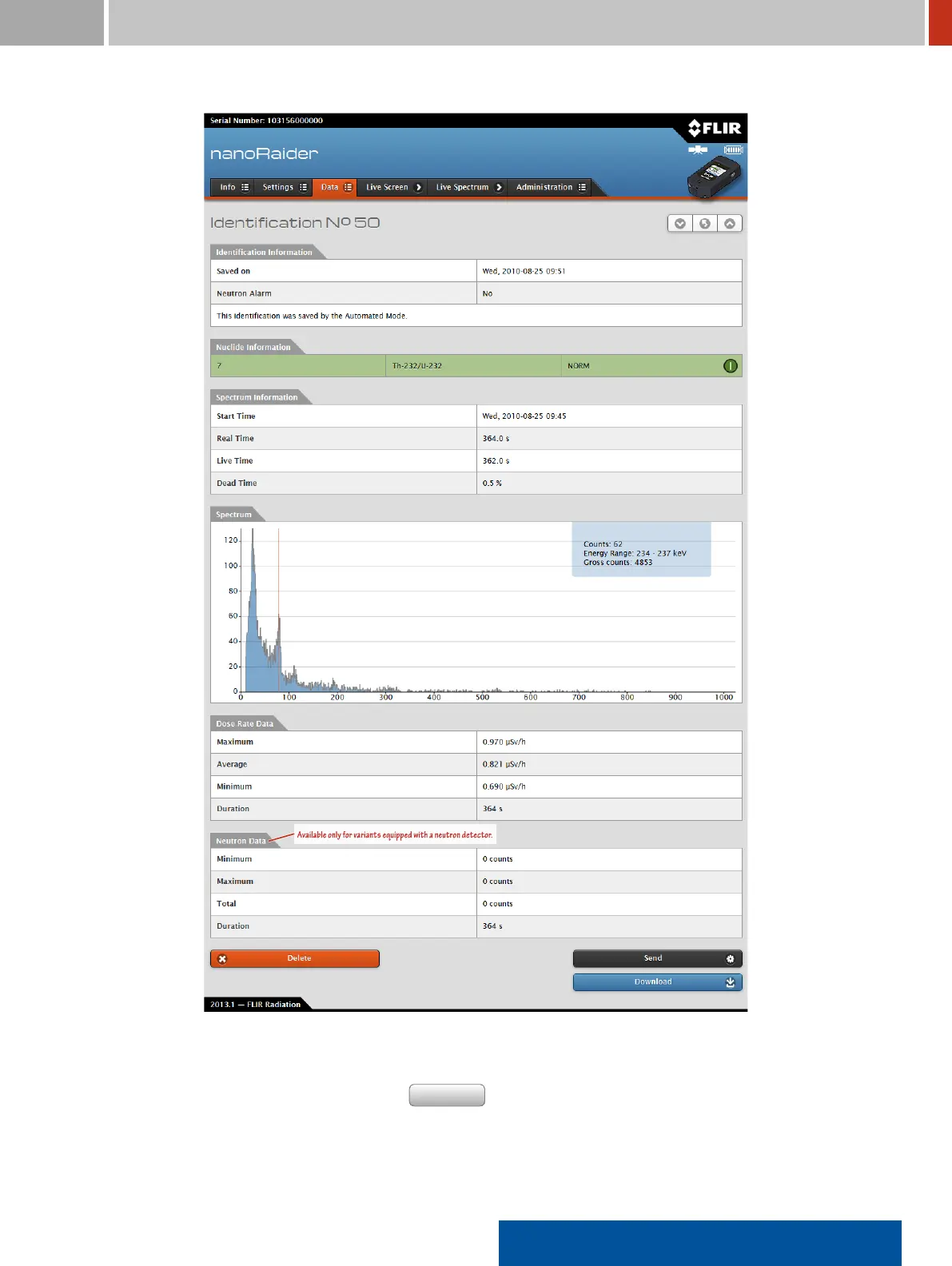
Task: Go to Live Spectrum page
Action: click(x=468, y=187)
